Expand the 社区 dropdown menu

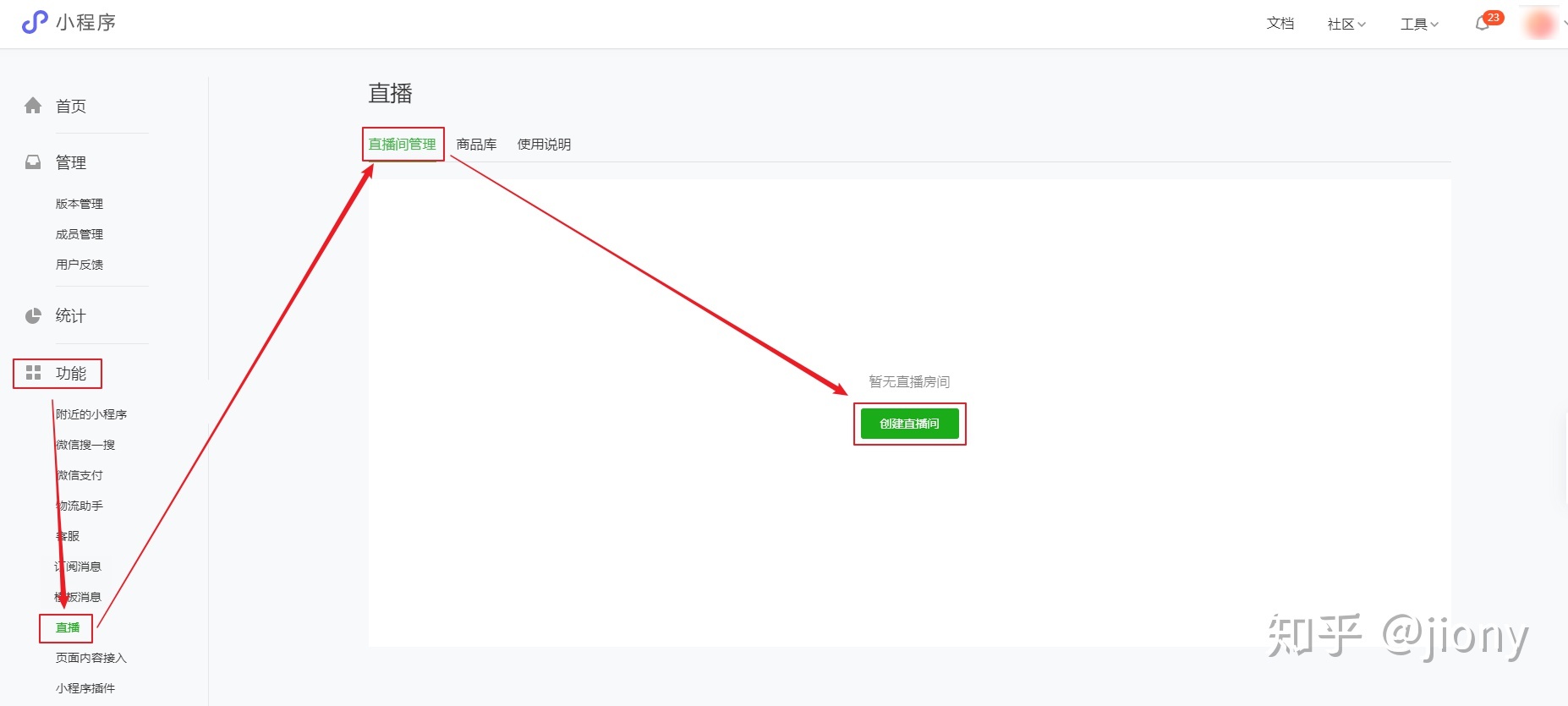coord(1346,24)
